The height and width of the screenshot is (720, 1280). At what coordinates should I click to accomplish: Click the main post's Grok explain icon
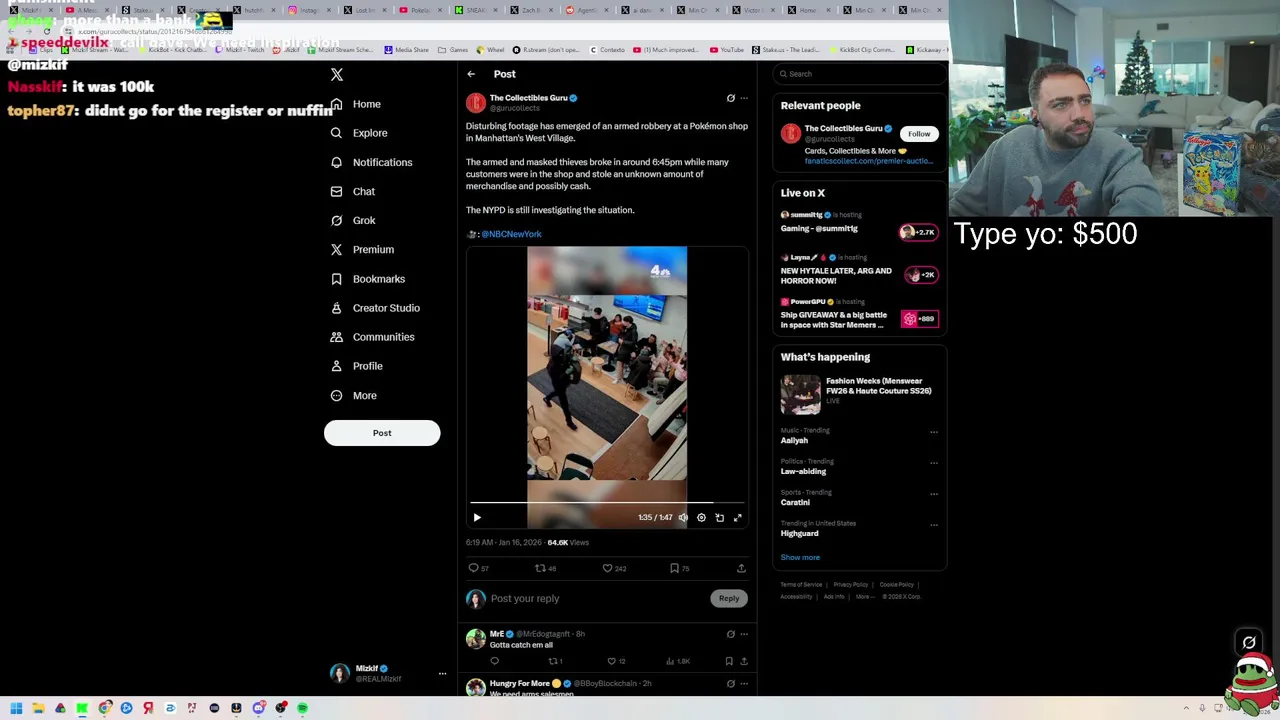click(x=730, y=98)
